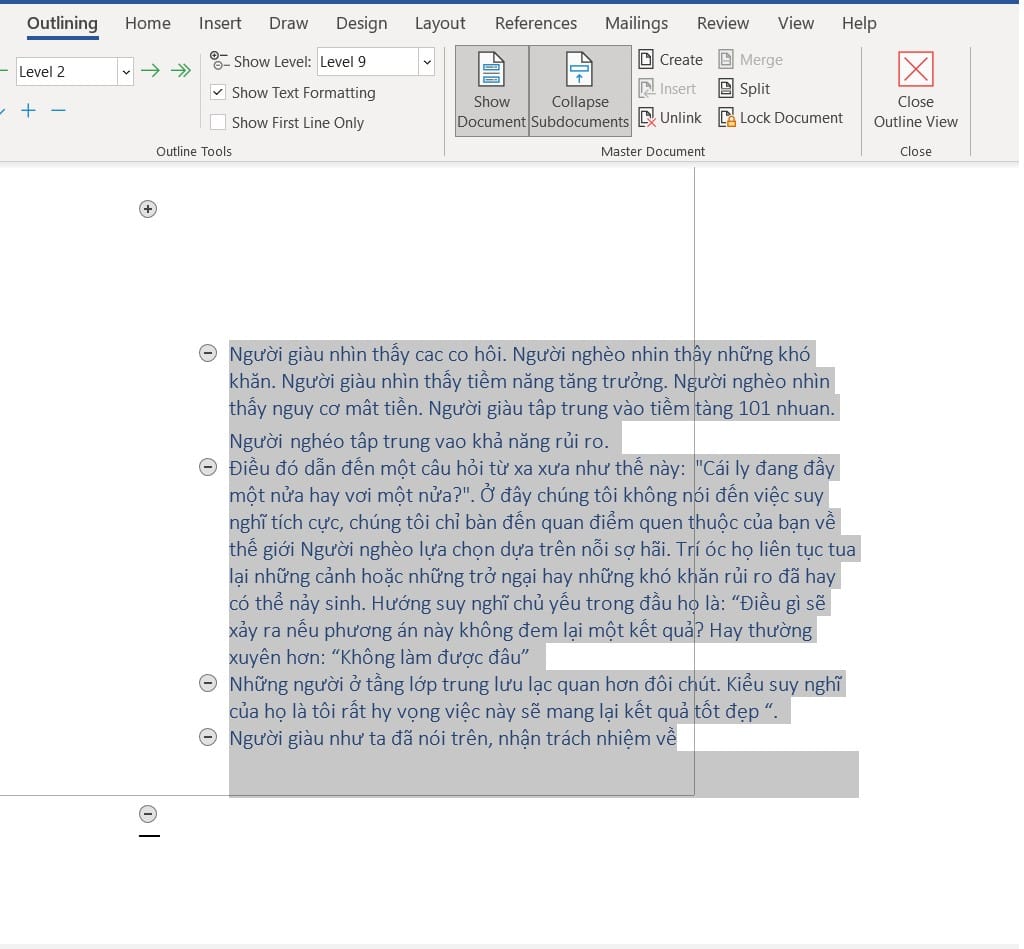Toggle Show Document in Master Document group
Screen dimensions: 1024x949
click(491, 91)
